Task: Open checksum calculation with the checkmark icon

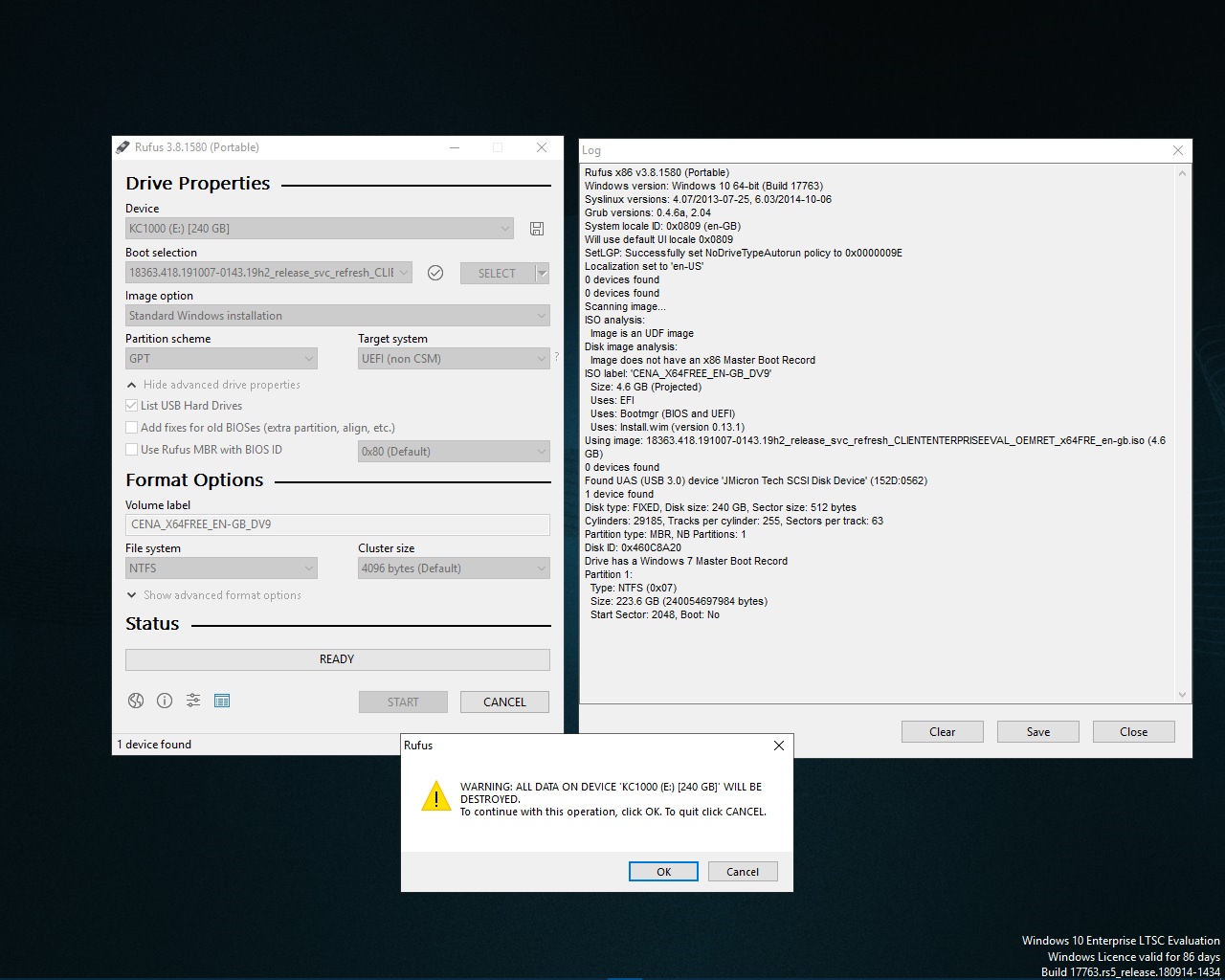Action: click(x=435, y=273)
